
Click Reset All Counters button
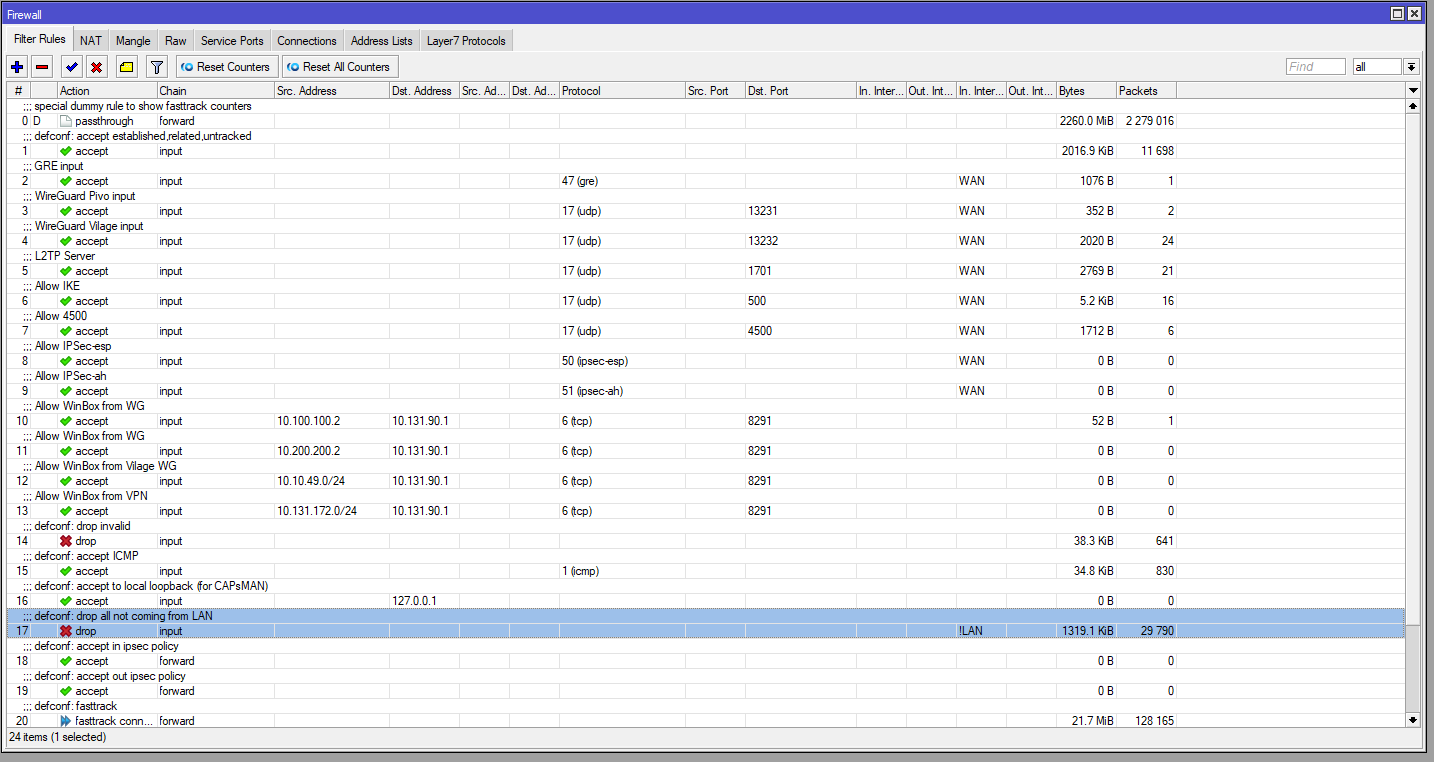[x=340, y=67]
